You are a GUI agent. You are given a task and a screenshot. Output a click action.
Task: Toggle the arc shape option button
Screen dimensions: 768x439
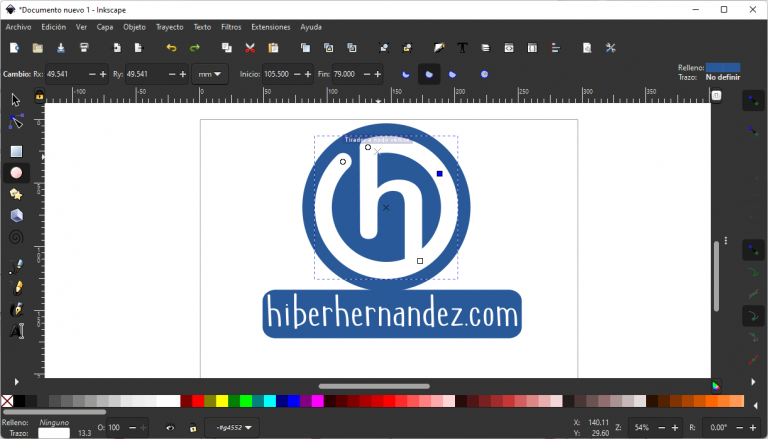[453, 74]
